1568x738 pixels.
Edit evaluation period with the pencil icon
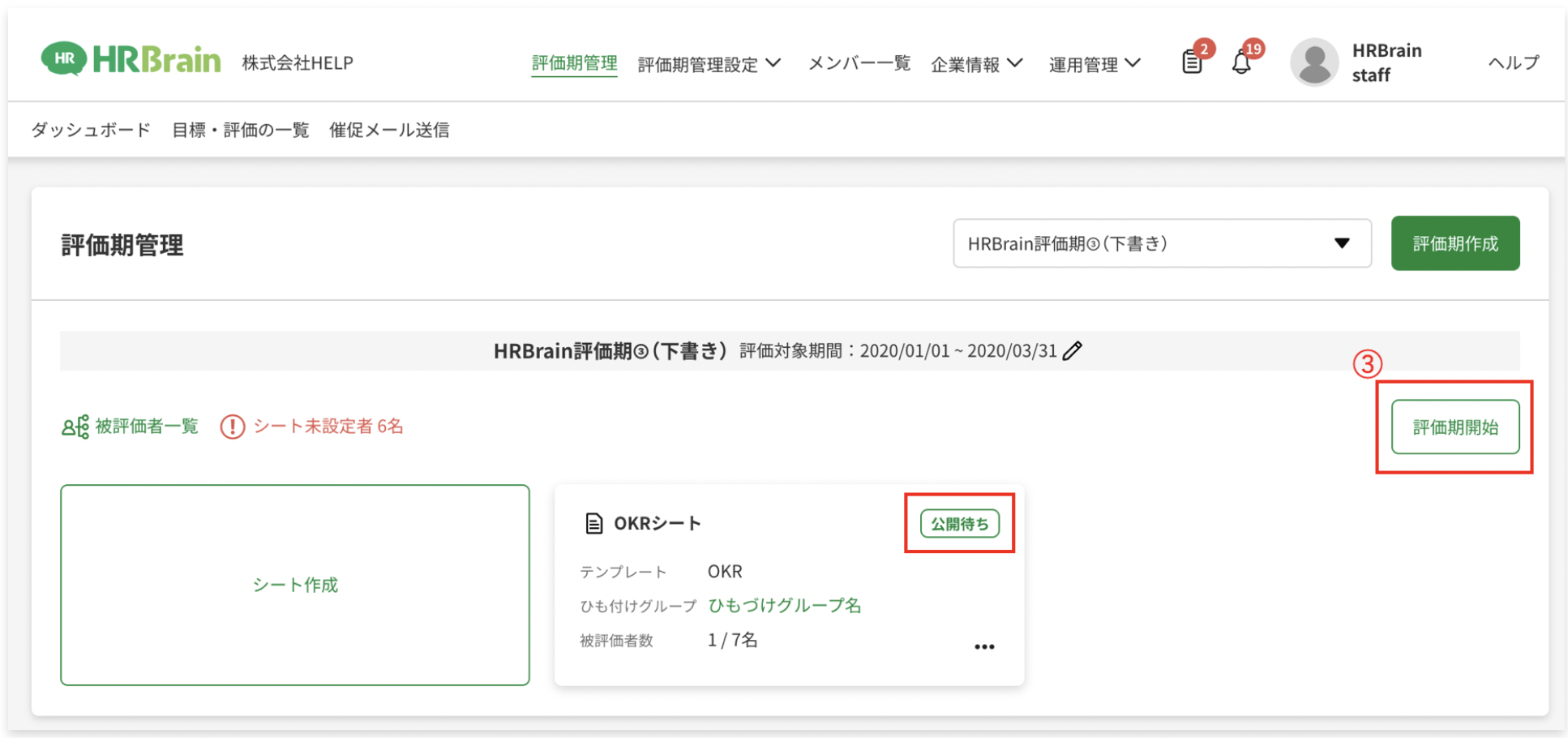(x=1073, y=350)
